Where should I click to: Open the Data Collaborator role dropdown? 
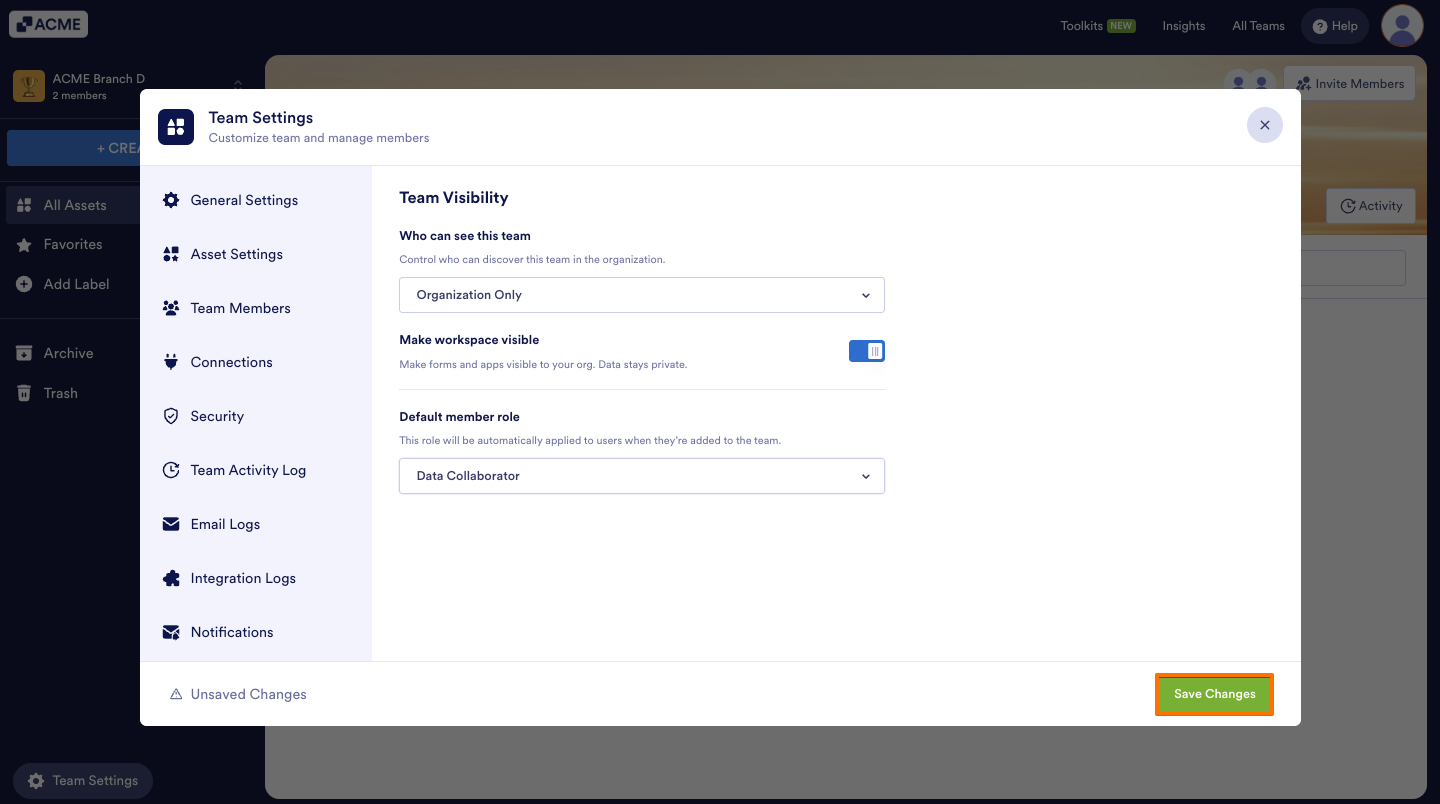642,476
